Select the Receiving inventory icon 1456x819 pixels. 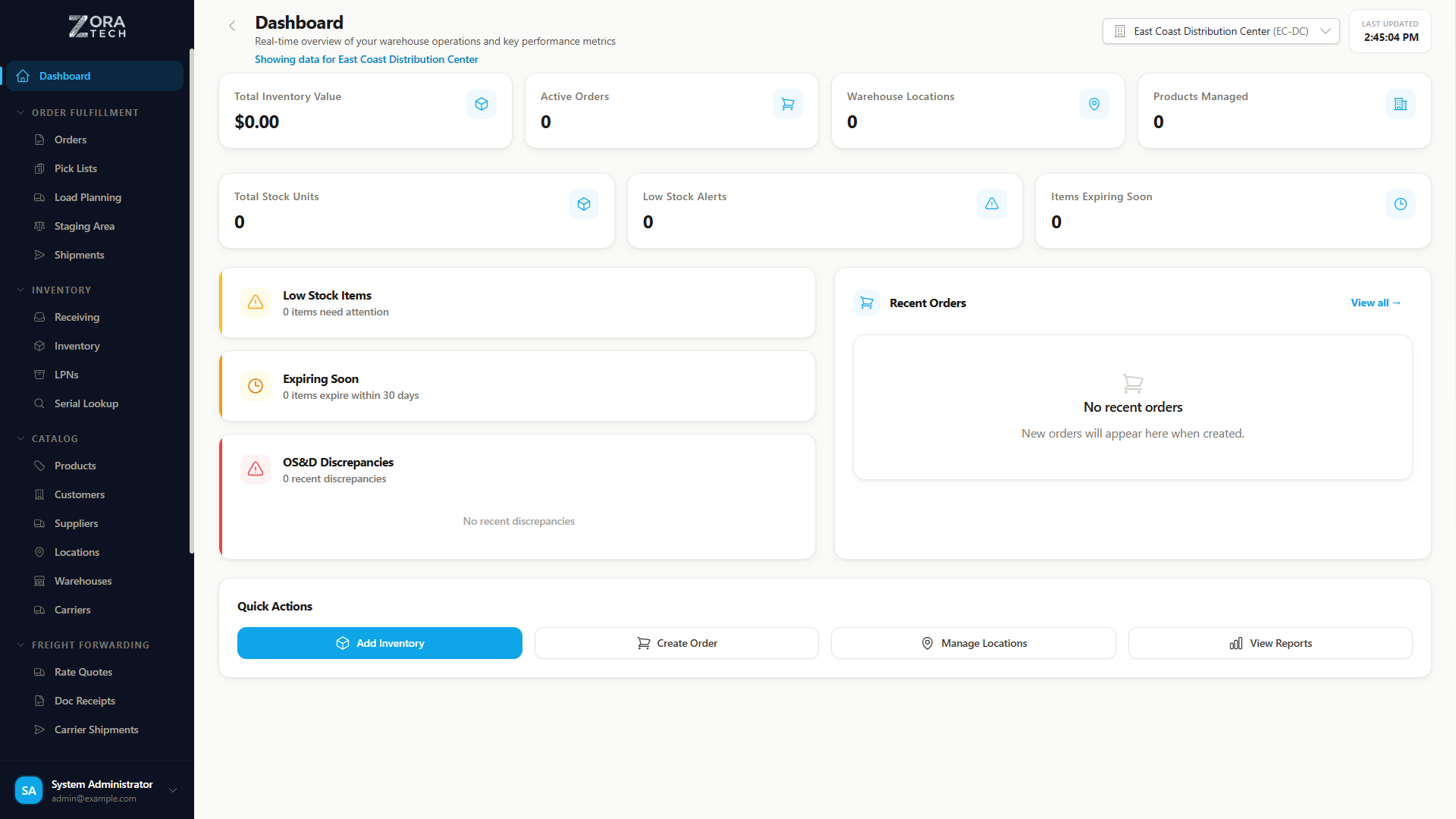[x=39, y=317]
